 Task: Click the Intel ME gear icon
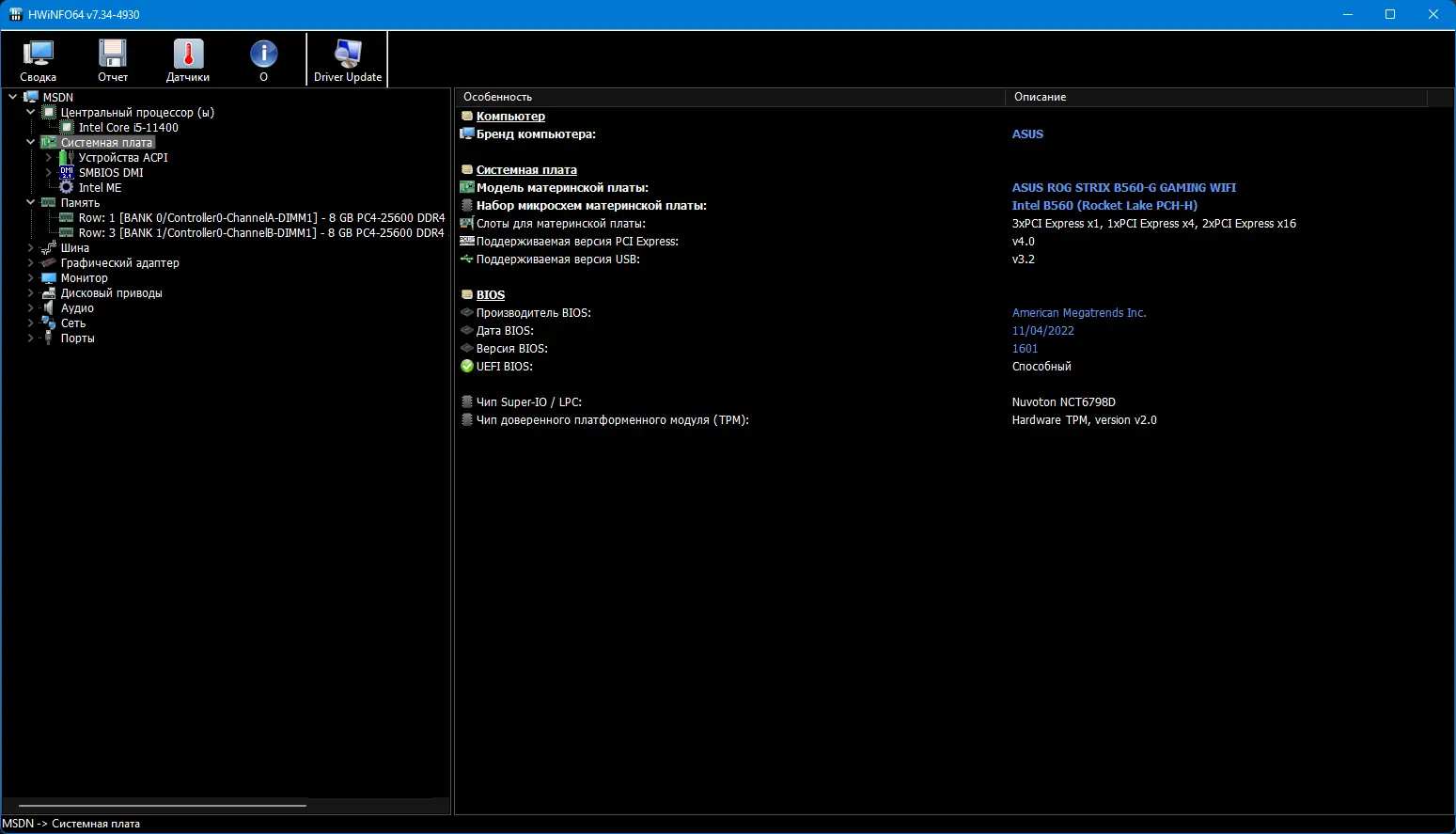click(x=67, y=187)
